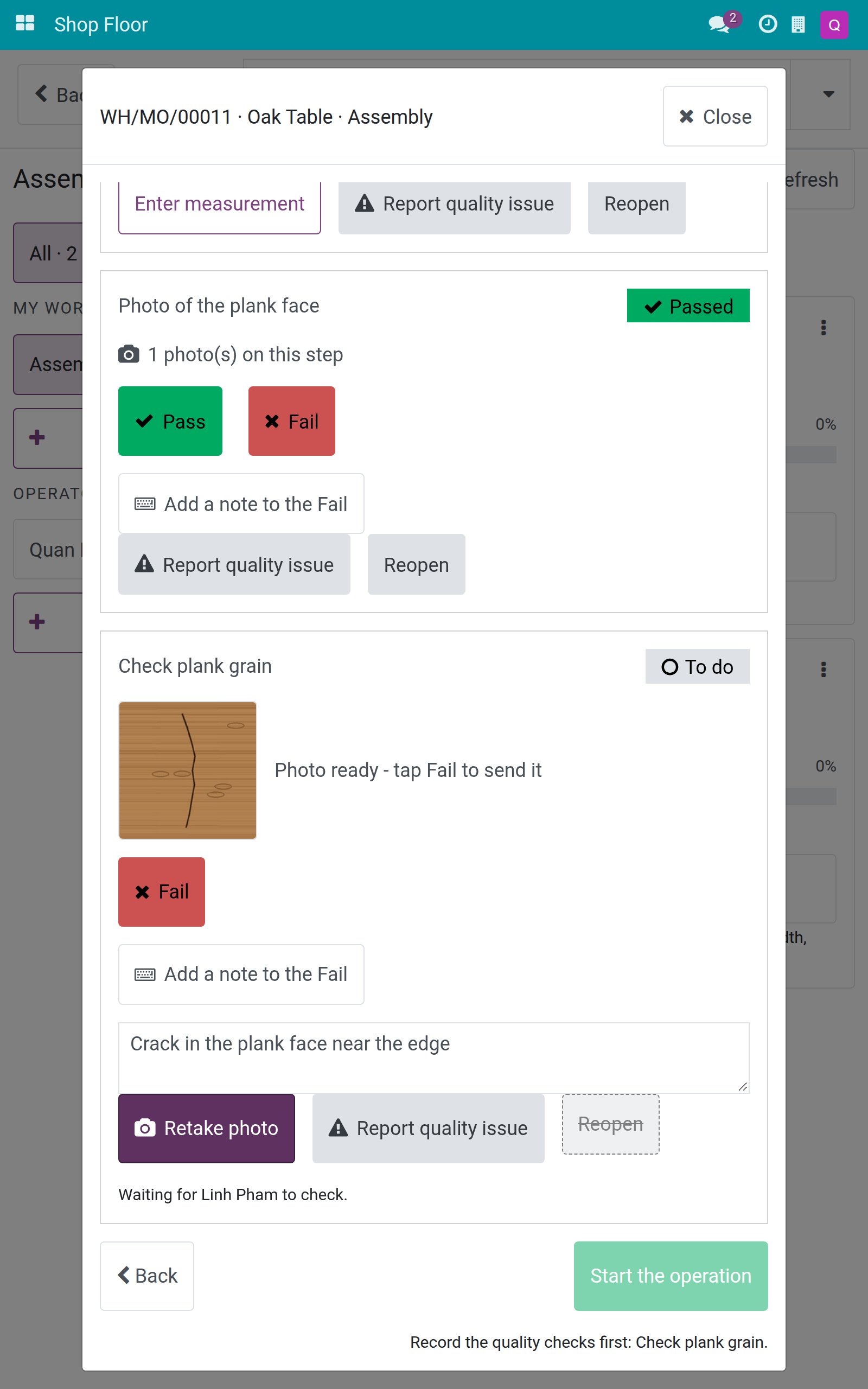Mark plank face photo step as Fail

coord(292,421)
